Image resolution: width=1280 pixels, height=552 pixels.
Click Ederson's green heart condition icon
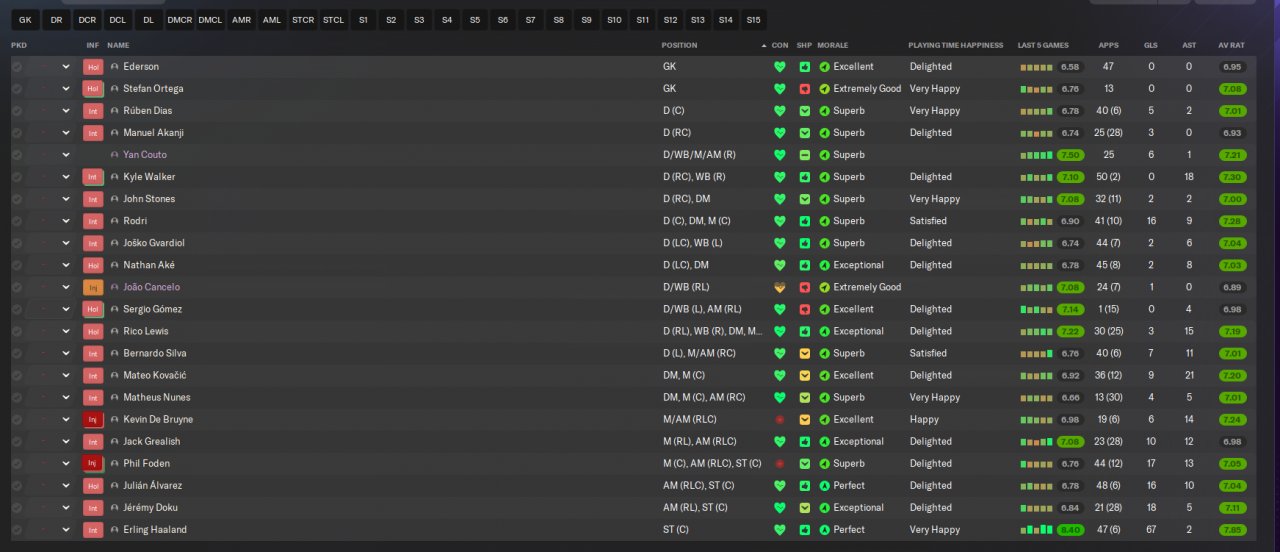click(x=780, y=67)
